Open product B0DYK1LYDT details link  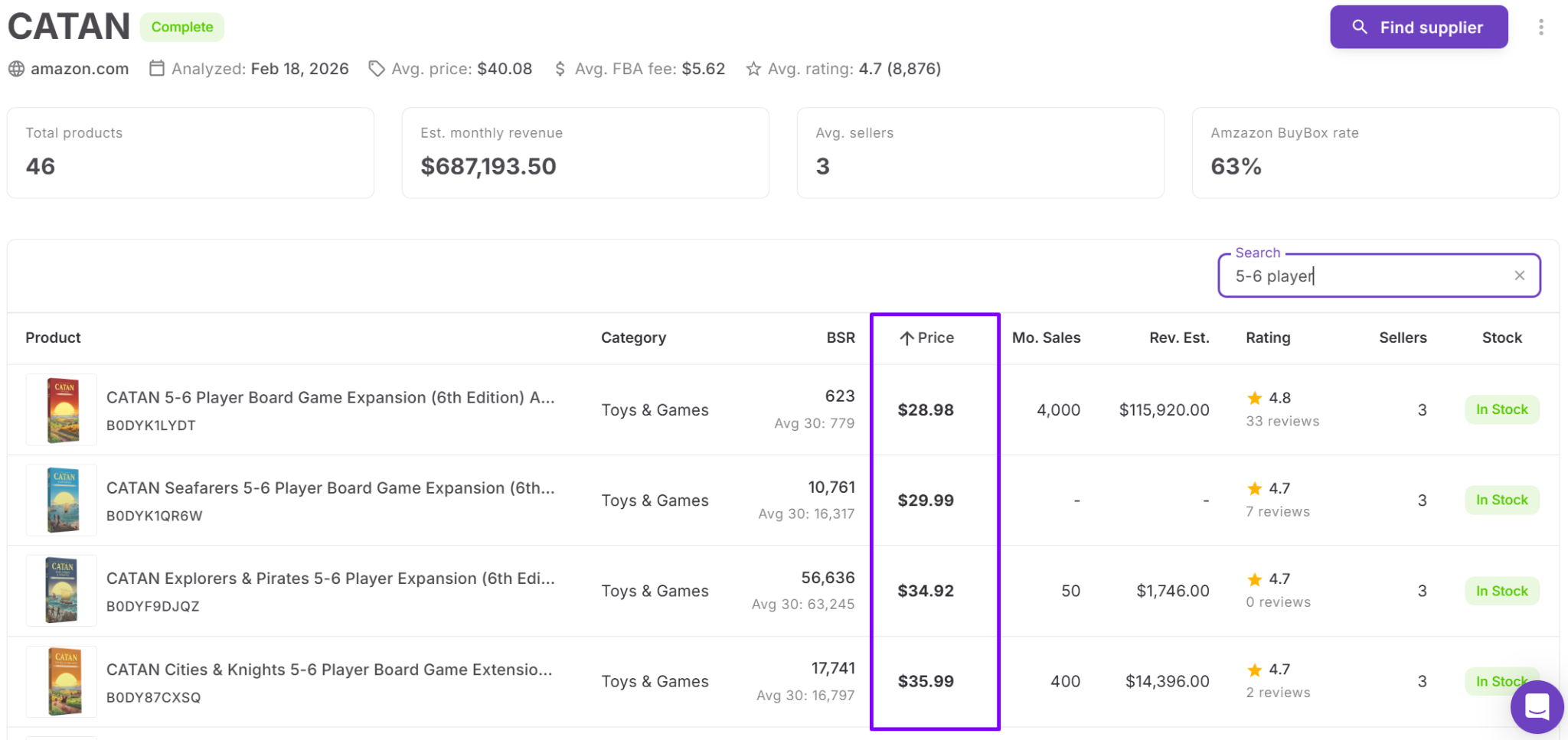coord(151,425)
